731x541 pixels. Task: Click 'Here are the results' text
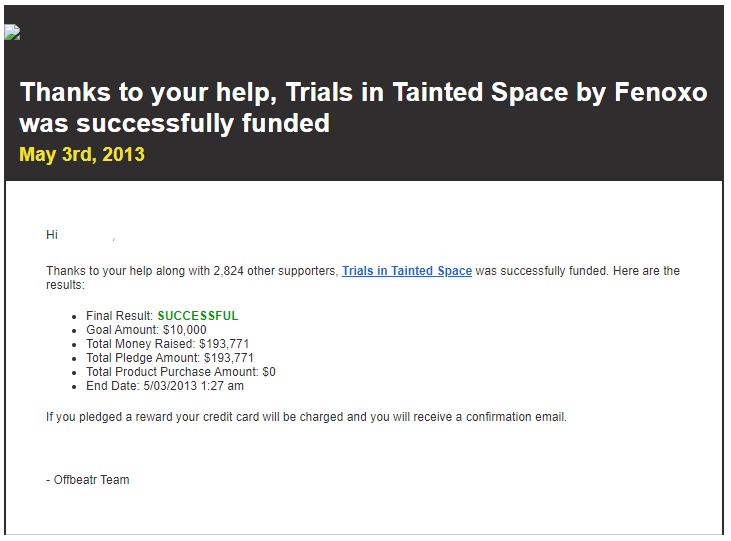click(x=646, y=271)
